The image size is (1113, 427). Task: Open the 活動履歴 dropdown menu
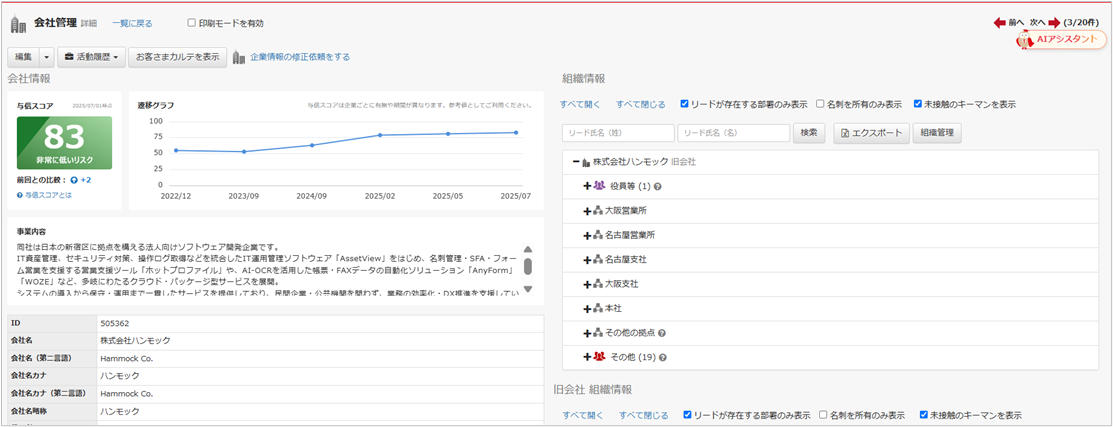pos(90,57)
